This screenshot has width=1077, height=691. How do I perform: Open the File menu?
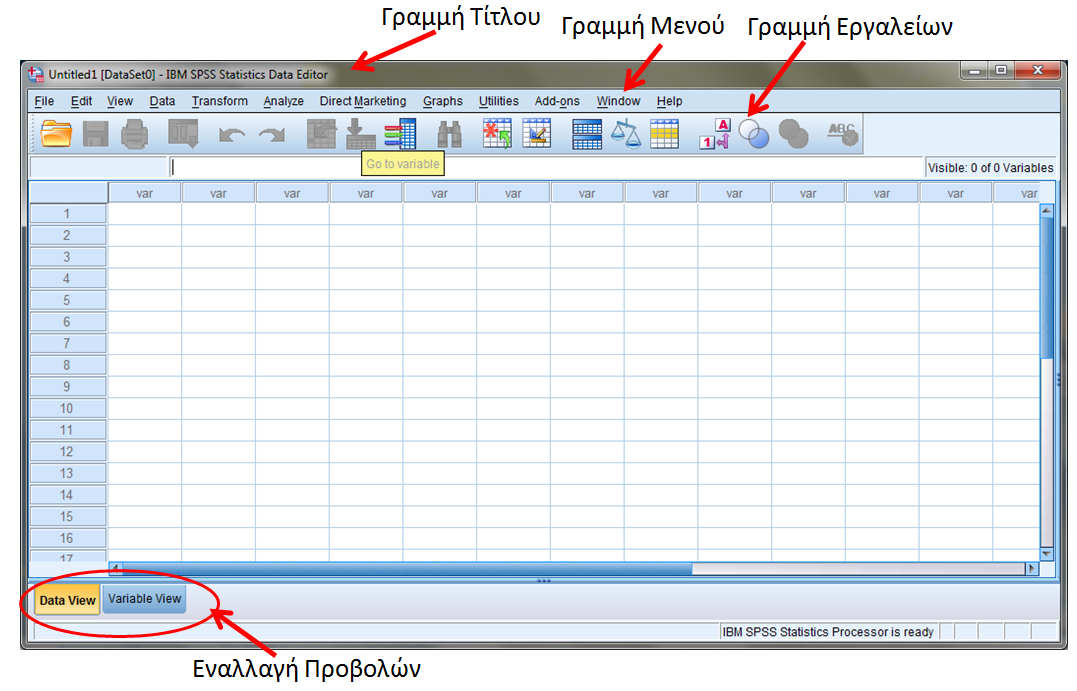tap(44, 101)
